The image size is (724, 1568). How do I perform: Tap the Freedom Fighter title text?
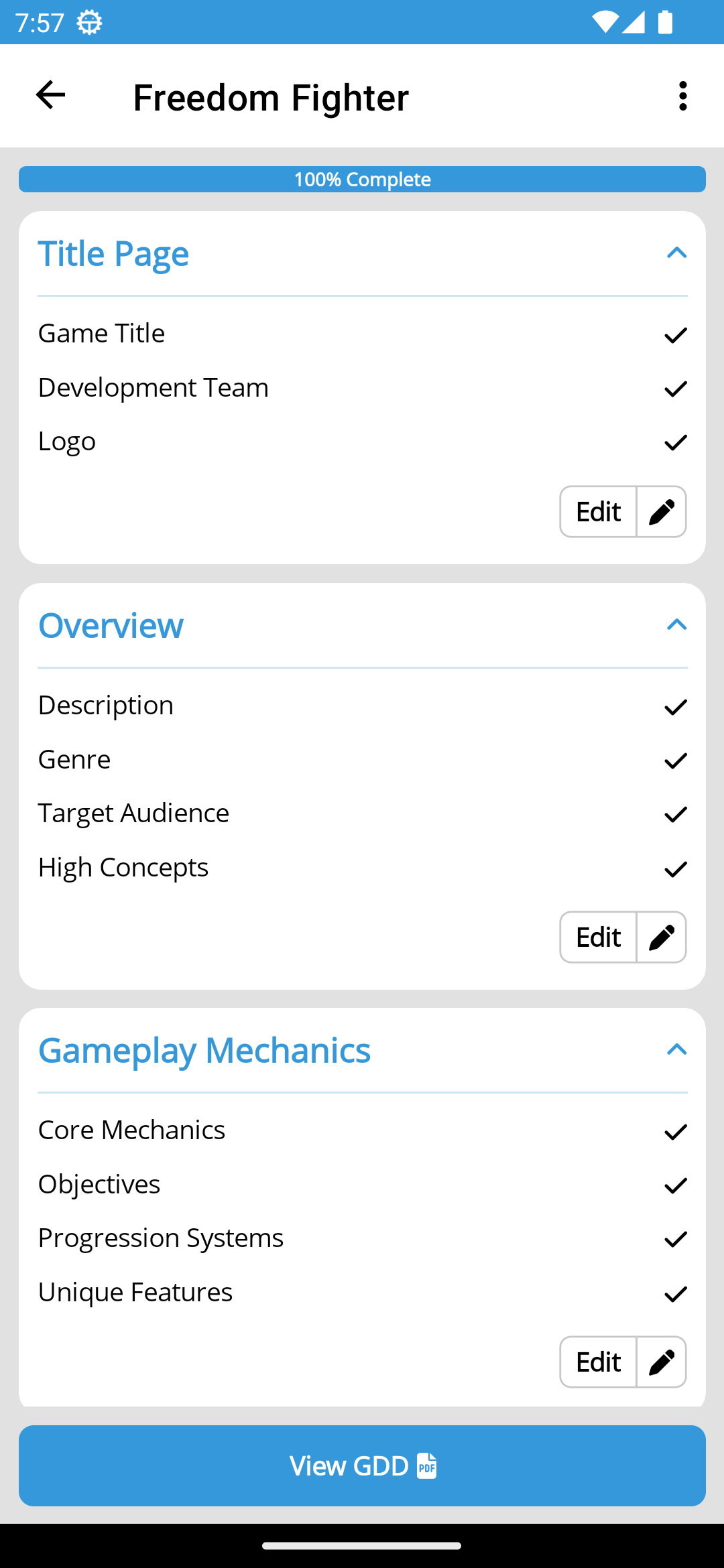(271, 97)
